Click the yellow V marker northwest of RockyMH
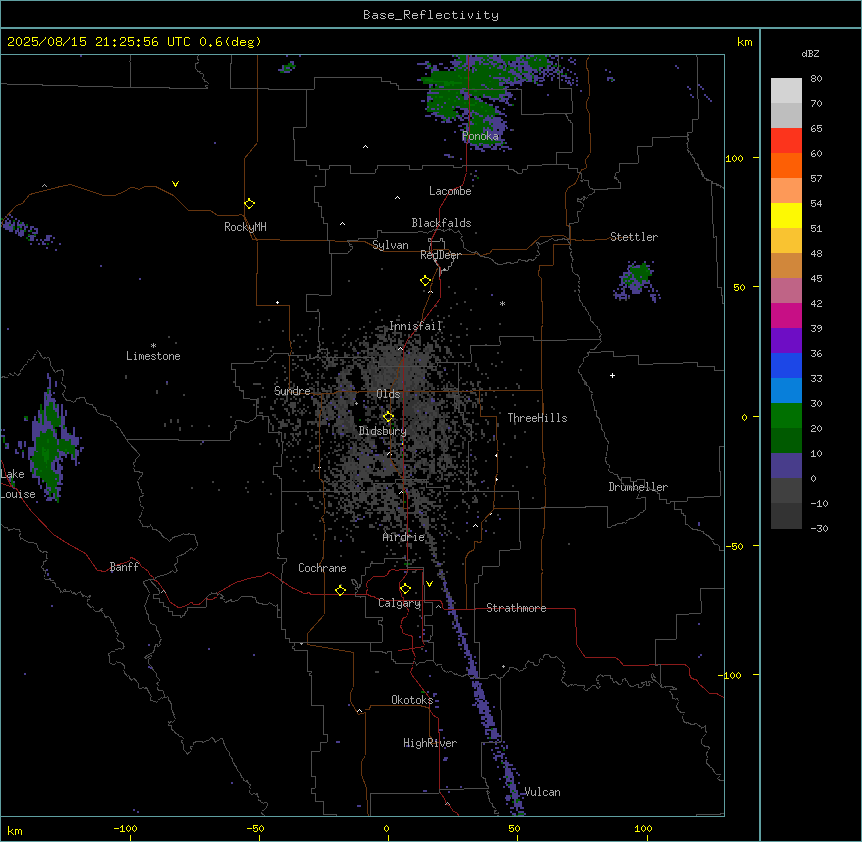 click(x=175, y=184)
